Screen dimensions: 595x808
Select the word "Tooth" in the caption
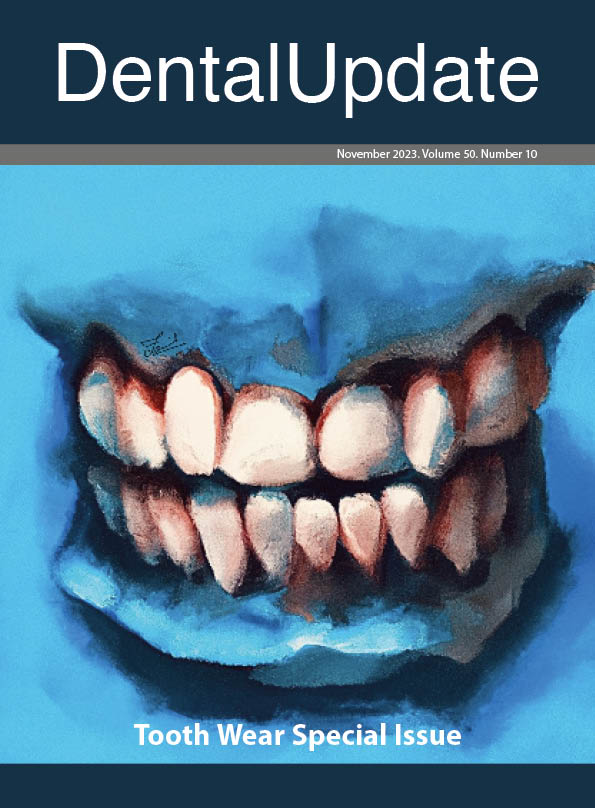coord(173,734)
